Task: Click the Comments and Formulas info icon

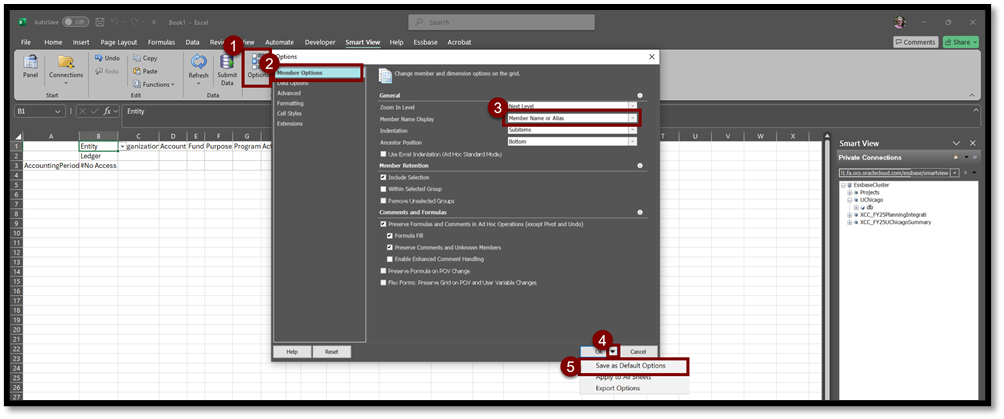Action: (640, 212)
